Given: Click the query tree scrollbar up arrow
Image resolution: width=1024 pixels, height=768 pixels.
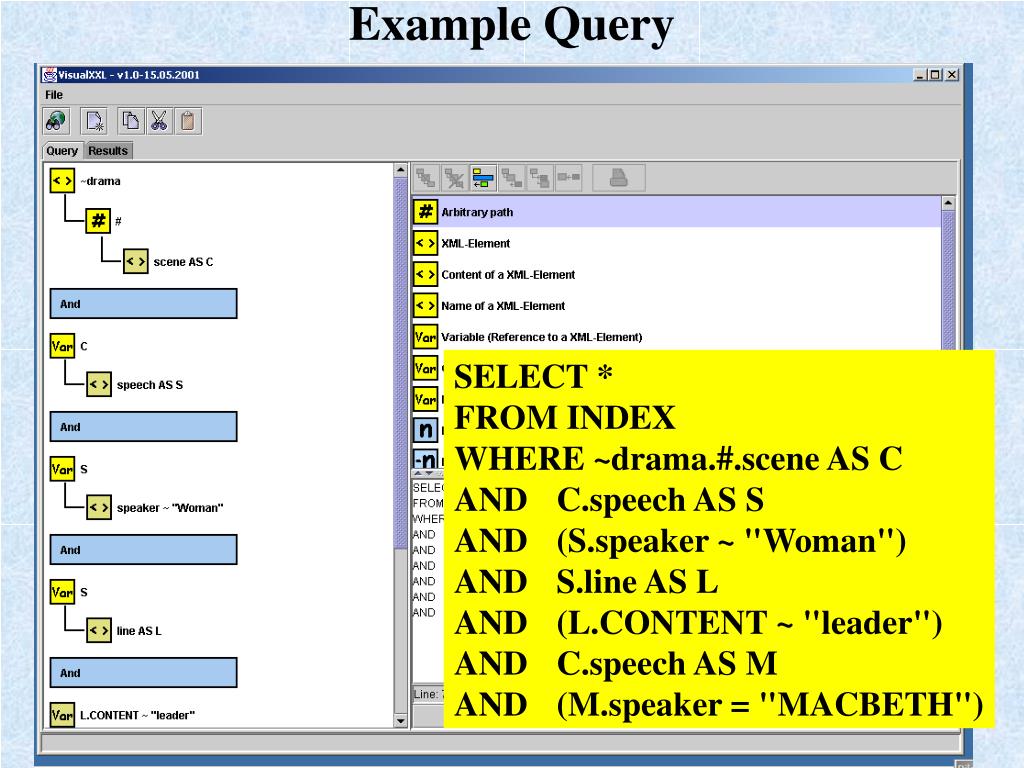Looking at the screenshot, I should (x=401, y=170).
